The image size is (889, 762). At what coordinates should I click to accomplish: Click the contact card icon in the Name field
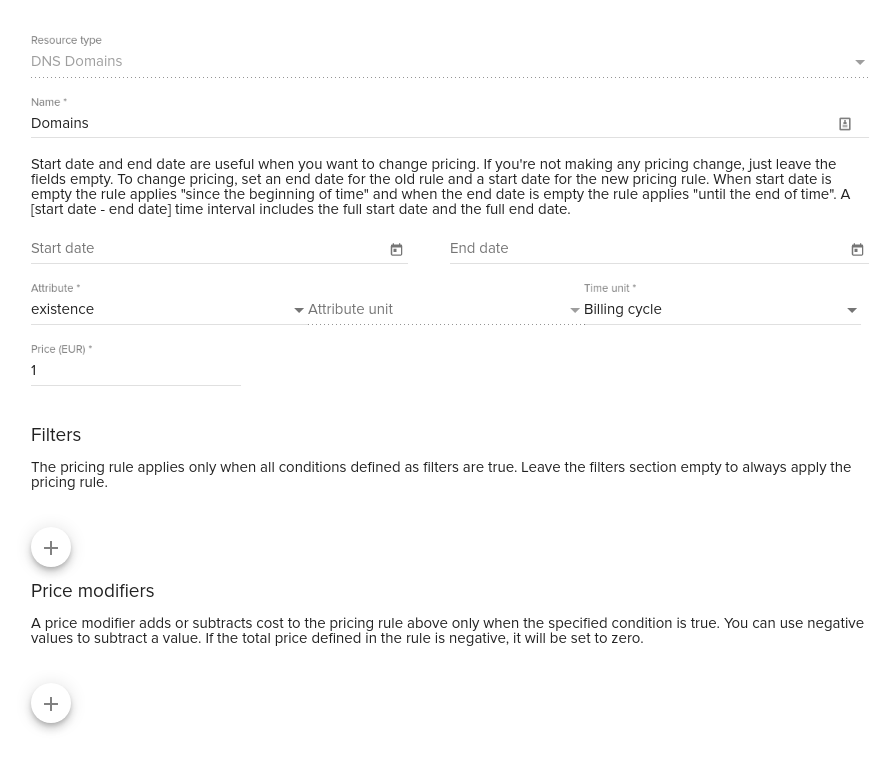845,124
